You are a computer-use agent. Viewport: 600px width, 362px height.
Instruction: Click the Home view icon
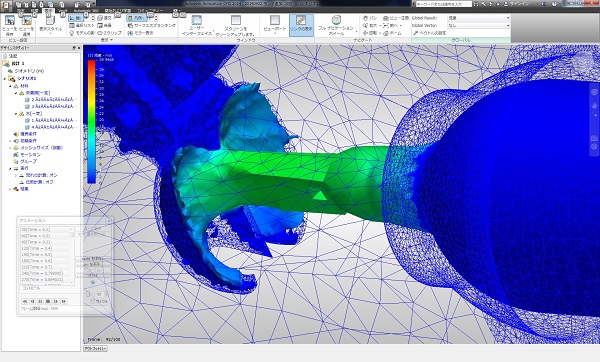click(x=392, y=33)
